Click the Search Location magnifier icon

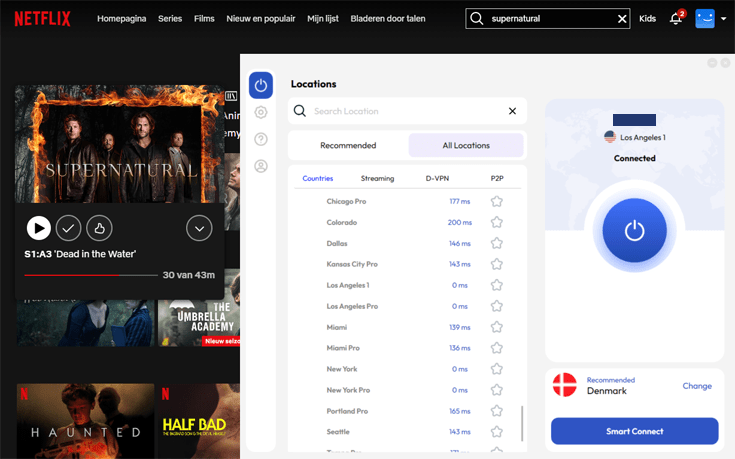click(x=300, y=111)
